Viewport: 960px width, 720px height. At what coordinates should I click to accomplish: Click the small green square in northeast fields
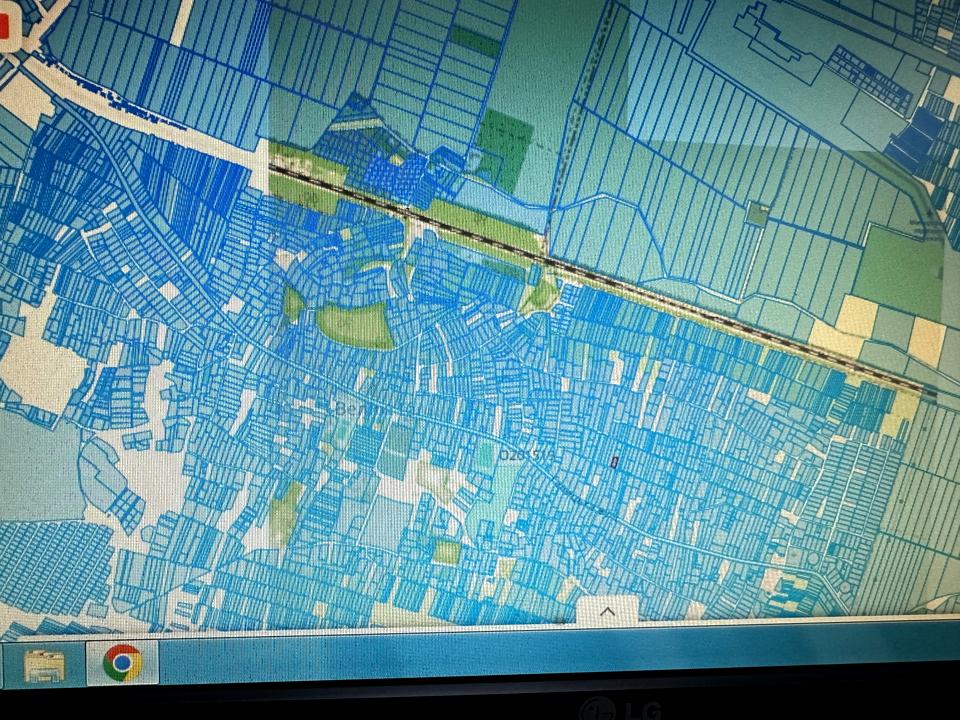[758, 213]
